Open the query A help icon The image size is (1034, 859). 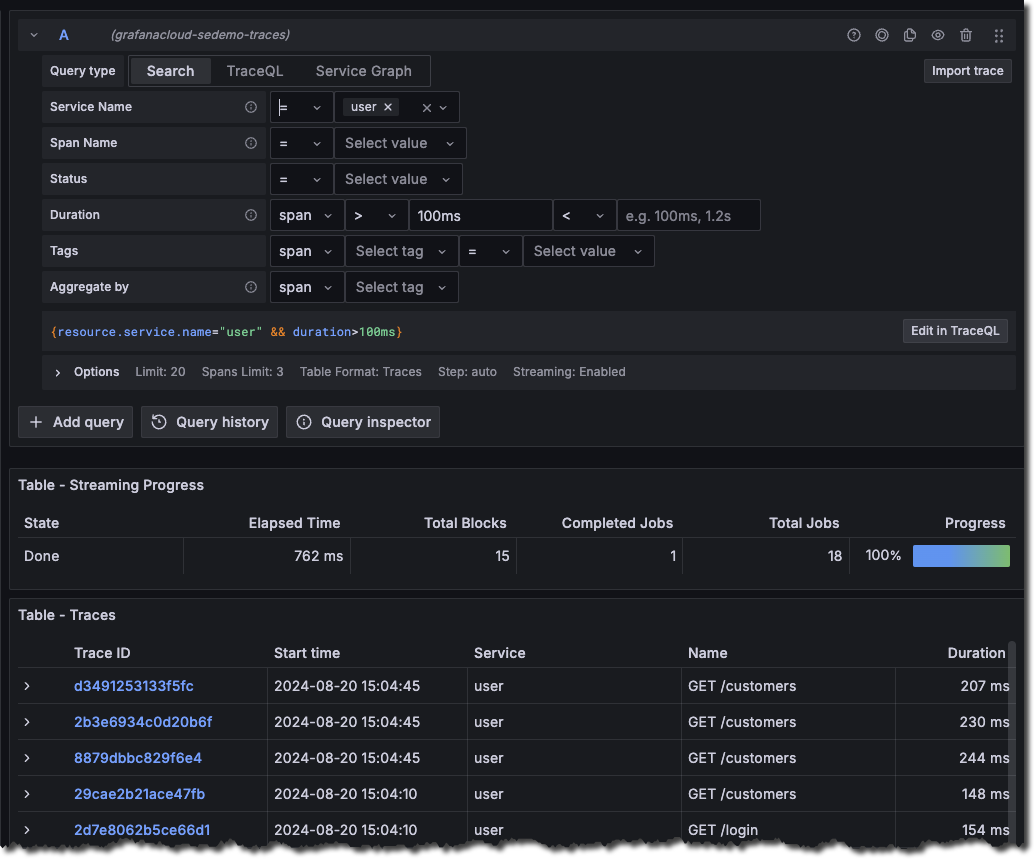853,34
